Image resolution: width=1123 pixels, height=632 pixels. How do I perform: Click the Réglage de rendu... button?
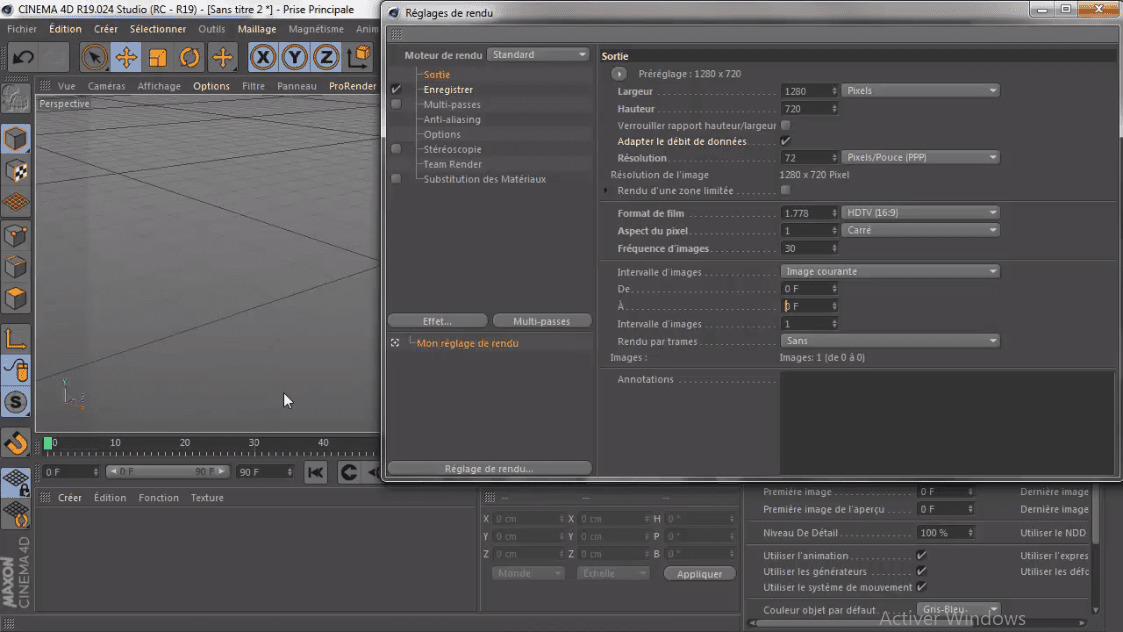[489, 469]
